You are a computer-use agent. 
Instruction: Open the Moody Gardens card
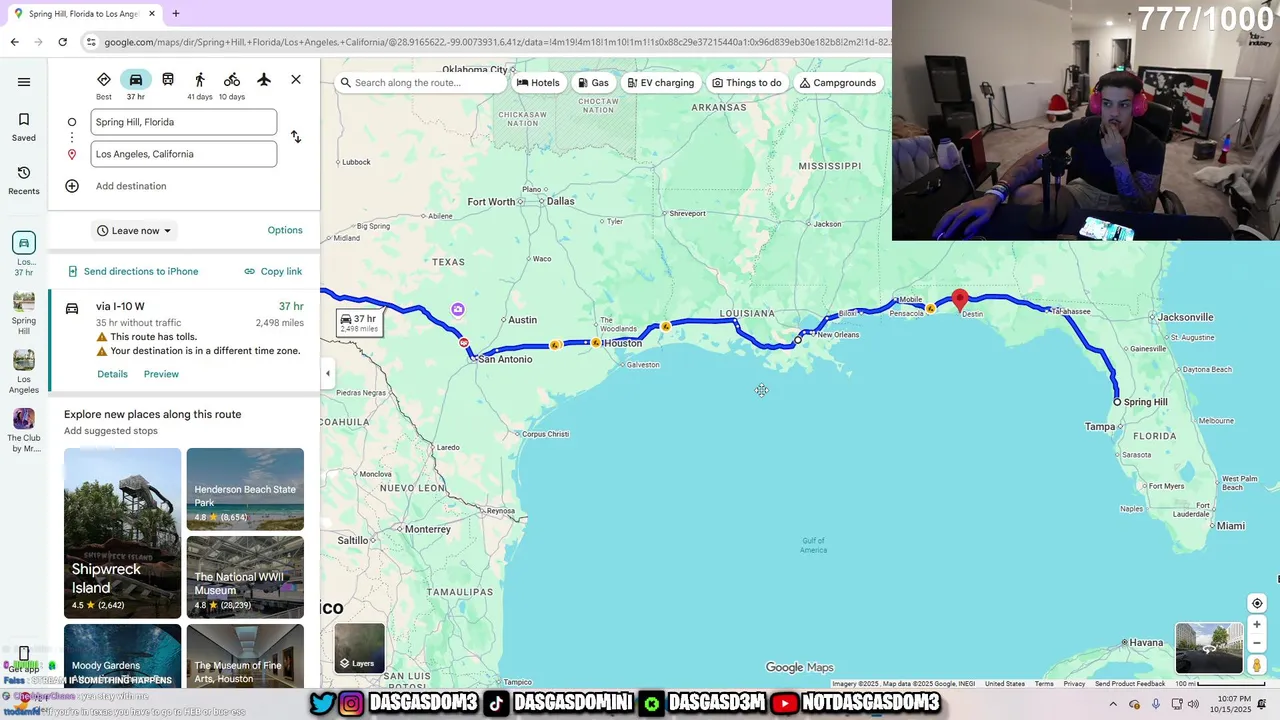[123, 656]
